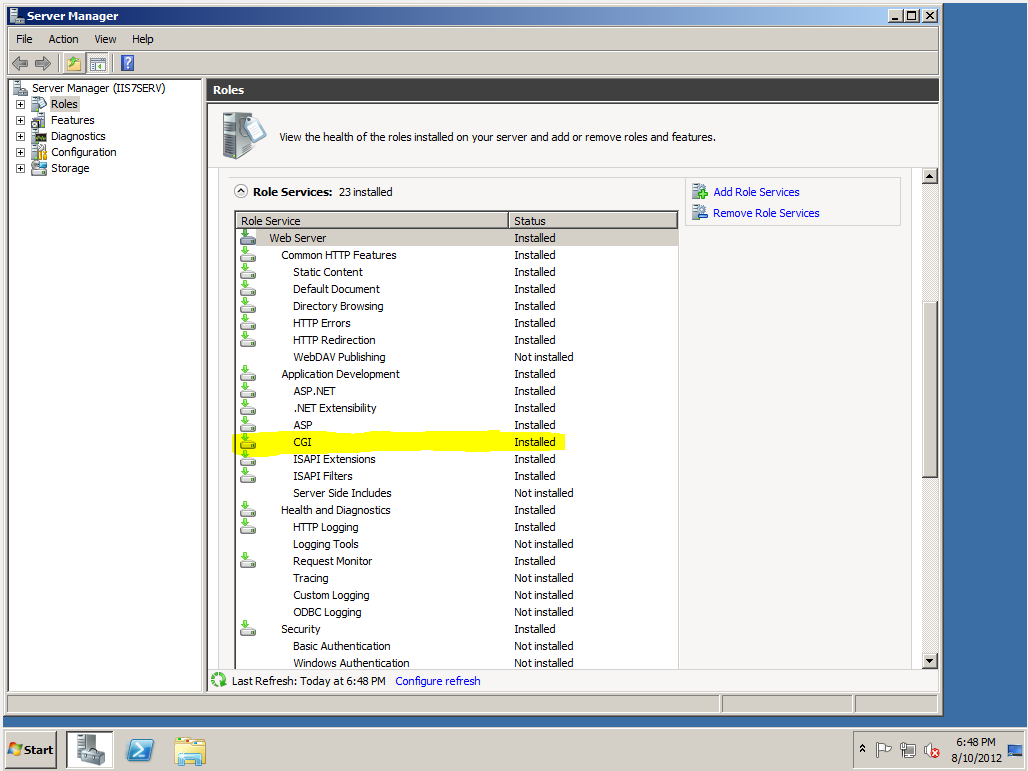
Task: Open the Help menu
Action: pyautogui.click(x=142, y=39)
